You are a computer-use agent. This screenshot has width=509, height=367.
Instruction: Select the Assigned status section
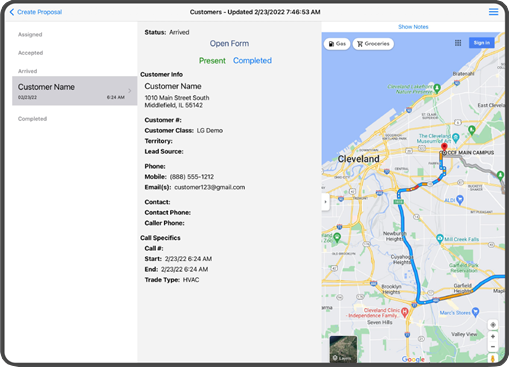pyautogui.click(x=30, y=34)
